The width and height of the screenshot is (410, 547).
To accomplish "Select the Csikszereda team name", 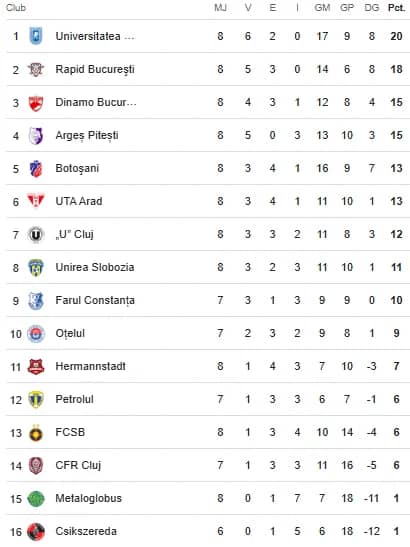I will click(x=86, y=531).
